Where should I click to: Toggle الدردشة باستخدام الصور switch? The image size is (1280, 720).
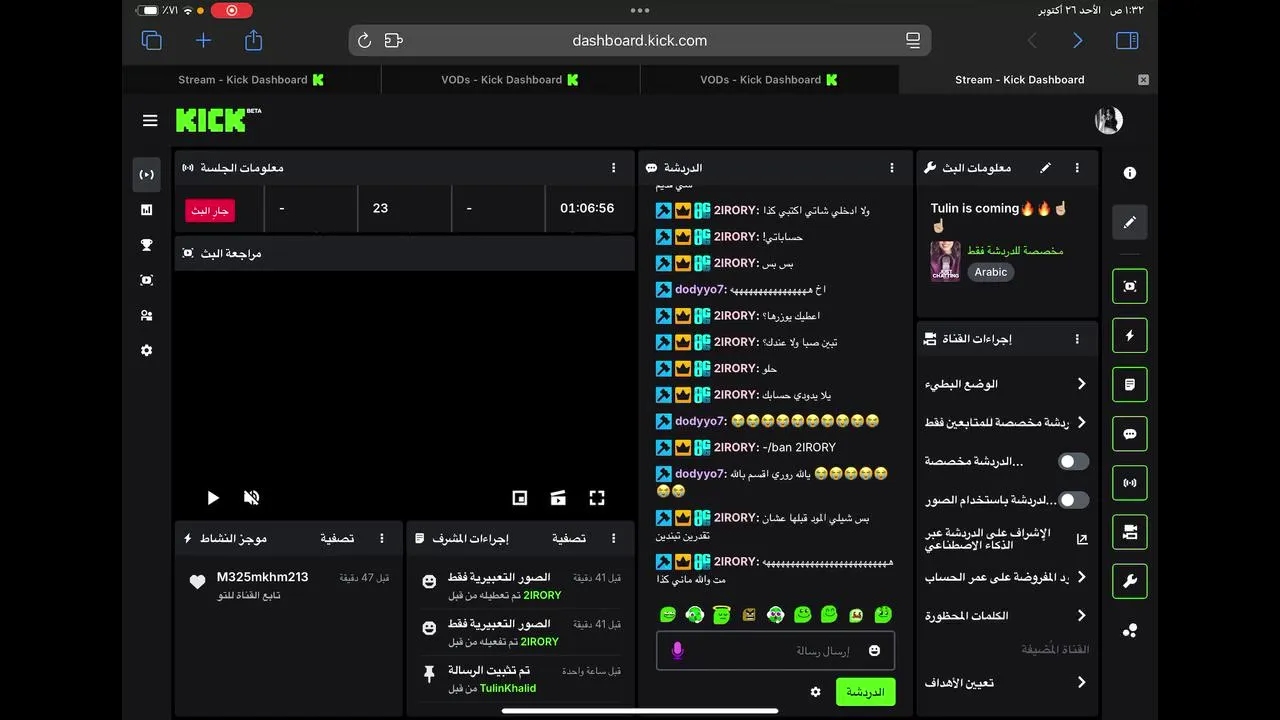pyautogui.click(x=1073, y=499)
